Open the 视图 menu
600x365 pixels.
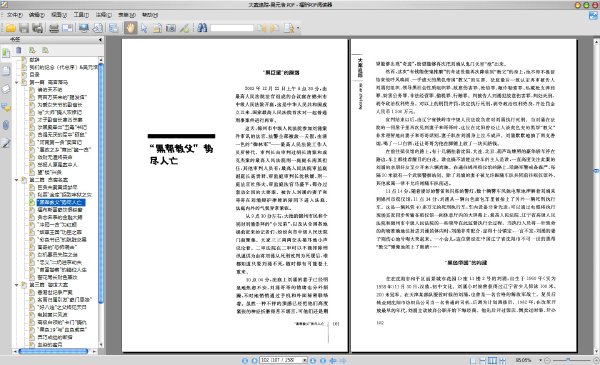pyautogui.click(x=59, y=15)
